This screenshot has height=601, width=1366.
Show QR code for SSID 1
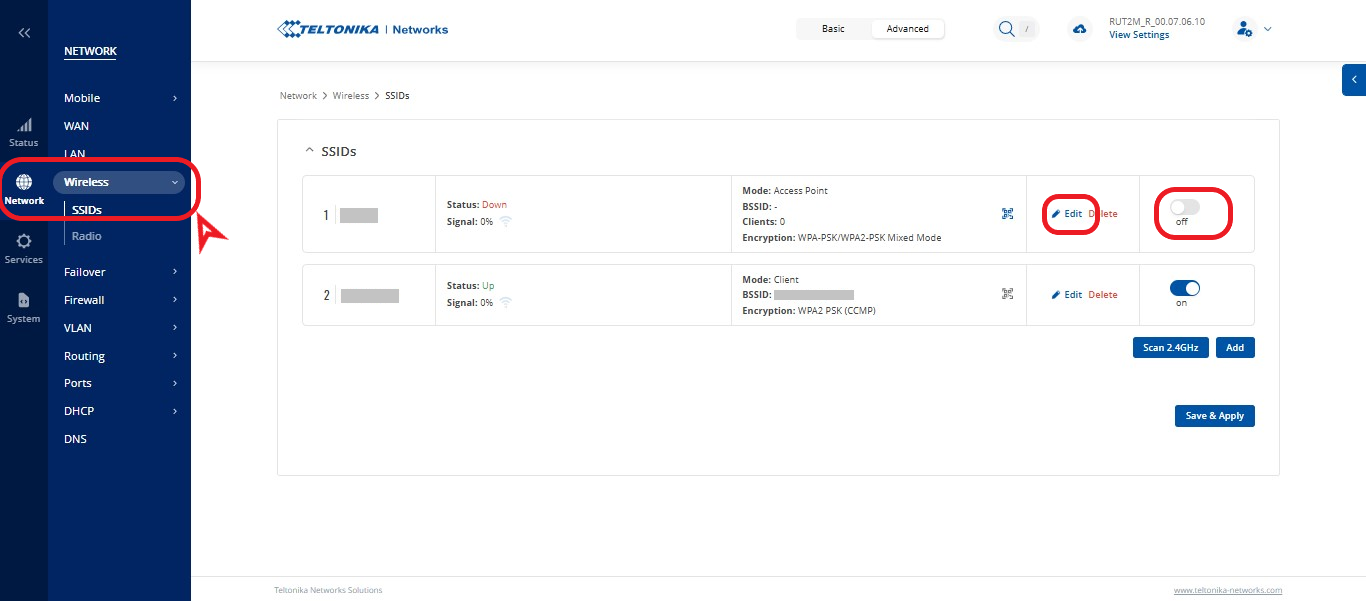(x=1007, y=214)
